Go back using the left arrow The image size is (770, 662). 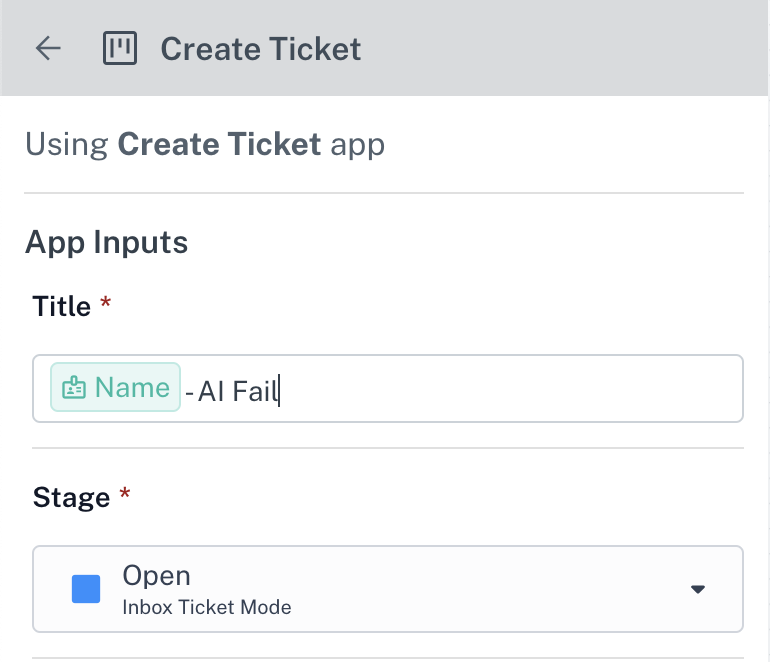(x=48, y=48)
